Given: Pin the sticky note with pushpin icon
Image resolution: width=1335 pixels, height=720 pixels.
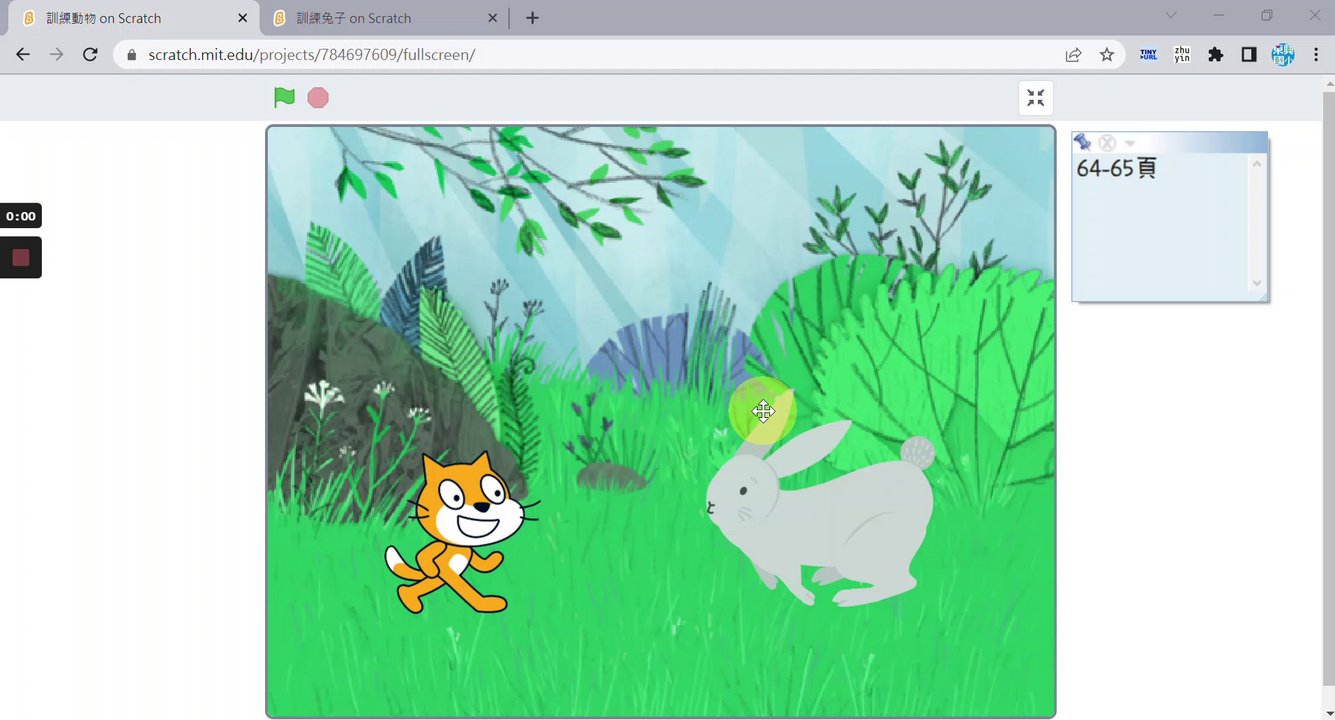Looking at the screenshot, I should click(x=1082, y=143).
